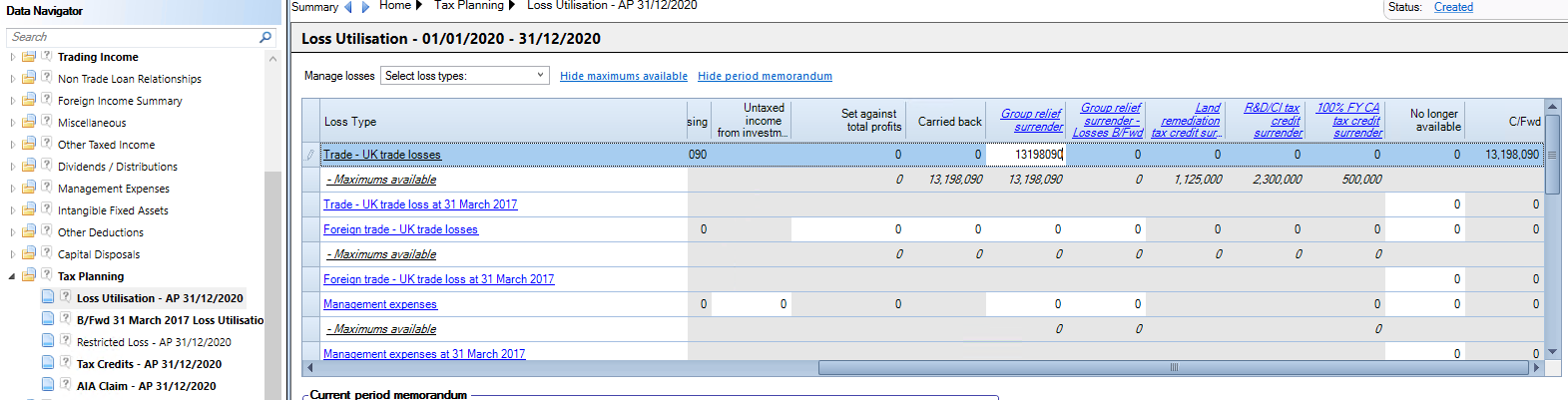The width and height of the screenshot is (1568, 400).
Task: Click Home in the breadcrumb
Action: coord(395,6)
